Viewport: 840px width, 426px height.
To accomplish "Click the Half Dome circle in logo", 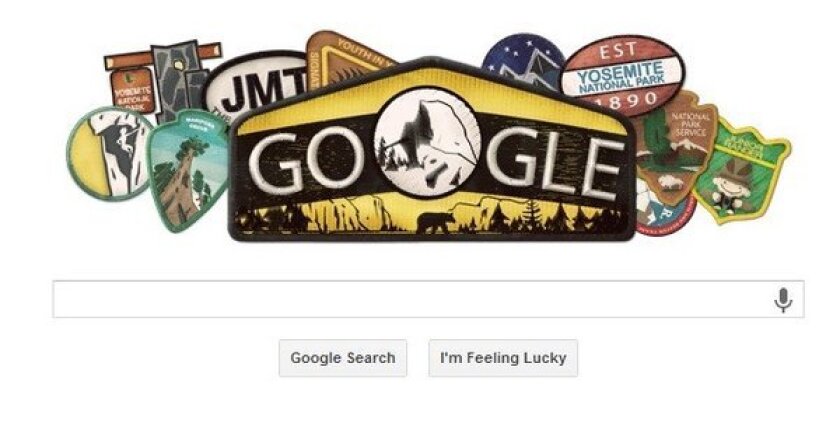I will click(428, 142).
